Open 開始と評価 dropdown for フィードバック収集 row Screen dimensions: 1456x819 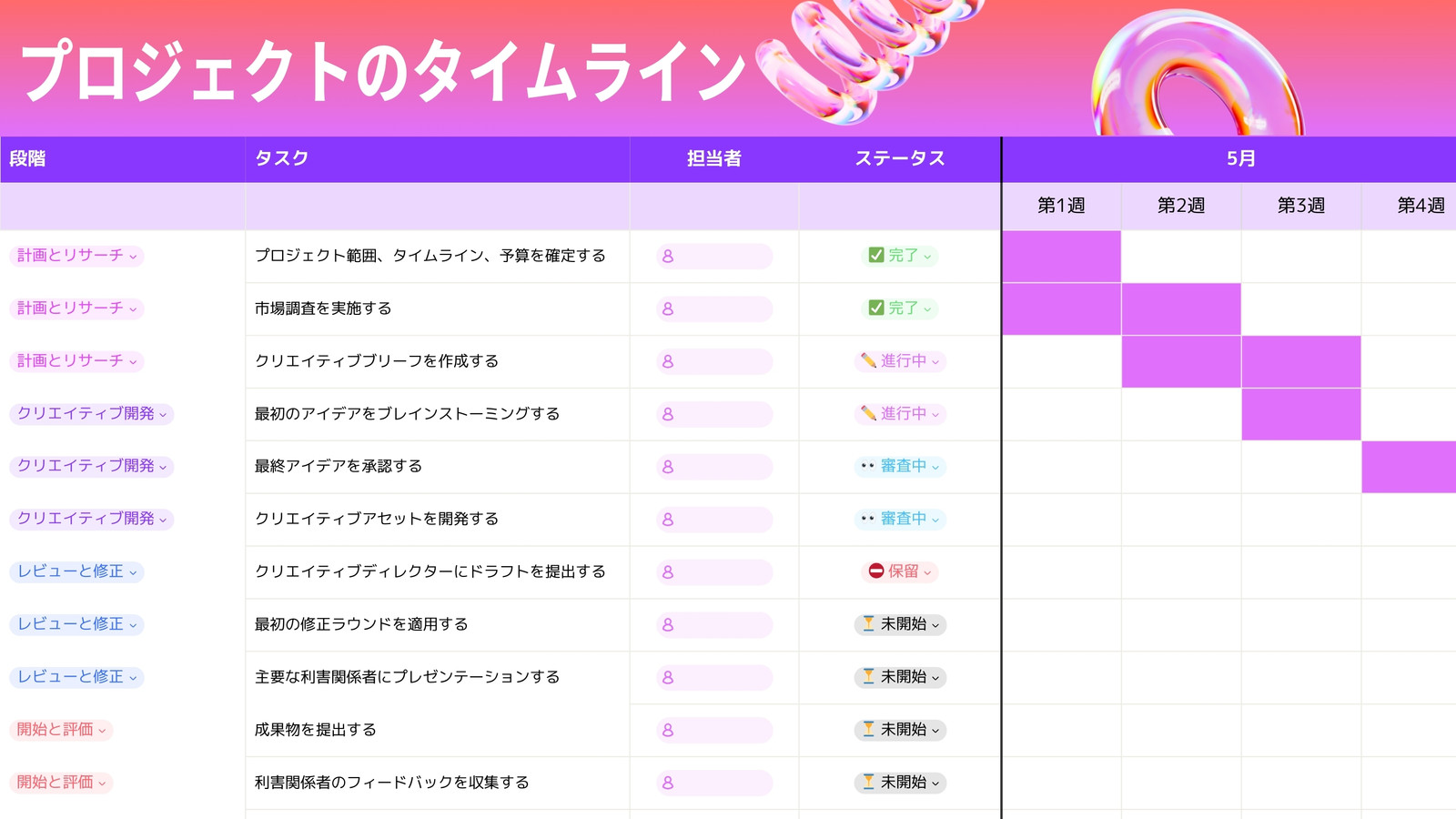pyautogui.click(x=62, y=783)
